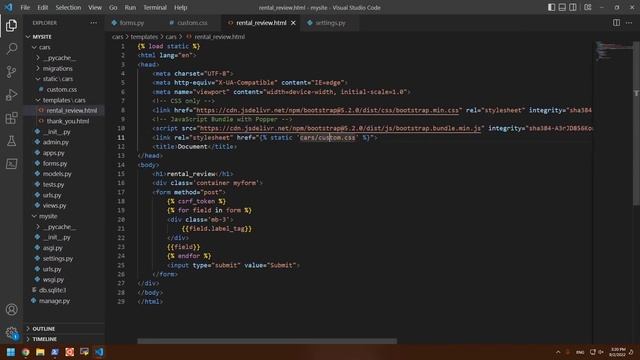Click the code minimap preview
The height and width of the screenshot is (360, 640).
pos(613,51)
